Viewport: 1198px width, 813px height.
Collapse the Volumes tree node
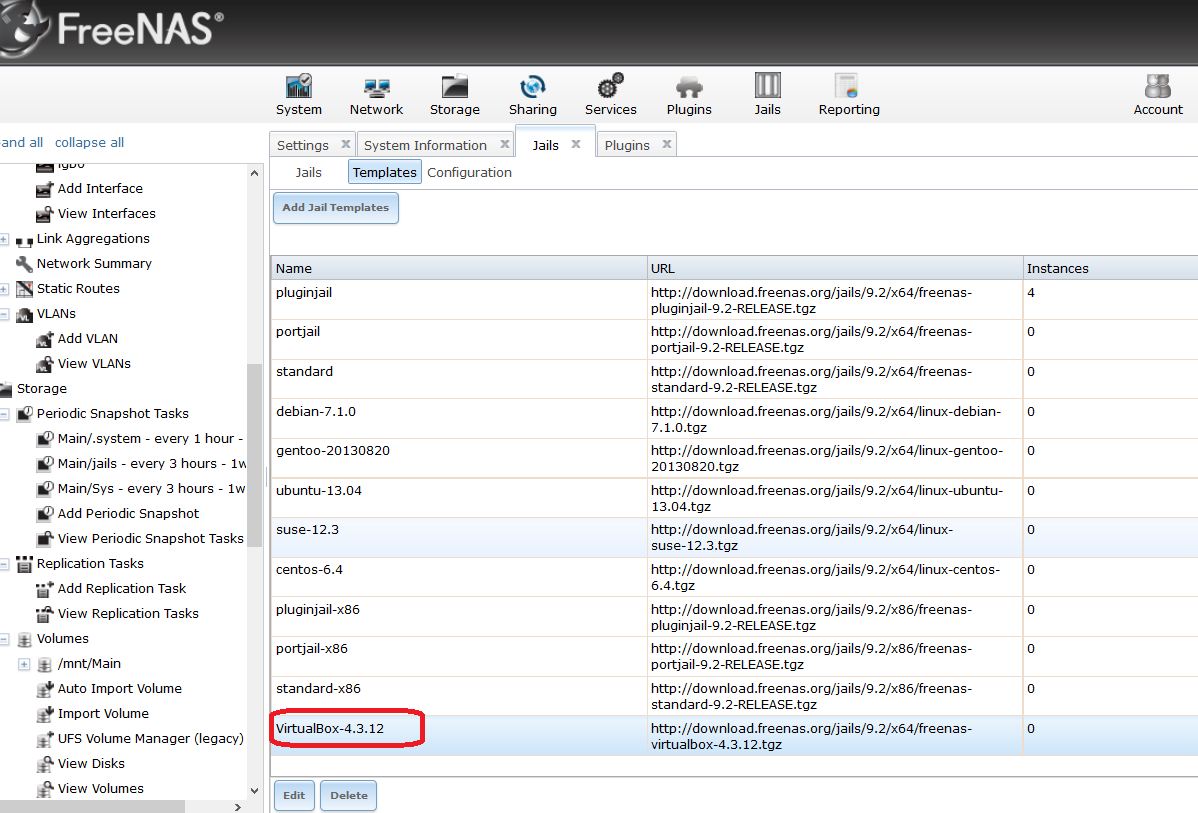click(x=4, y=639)
